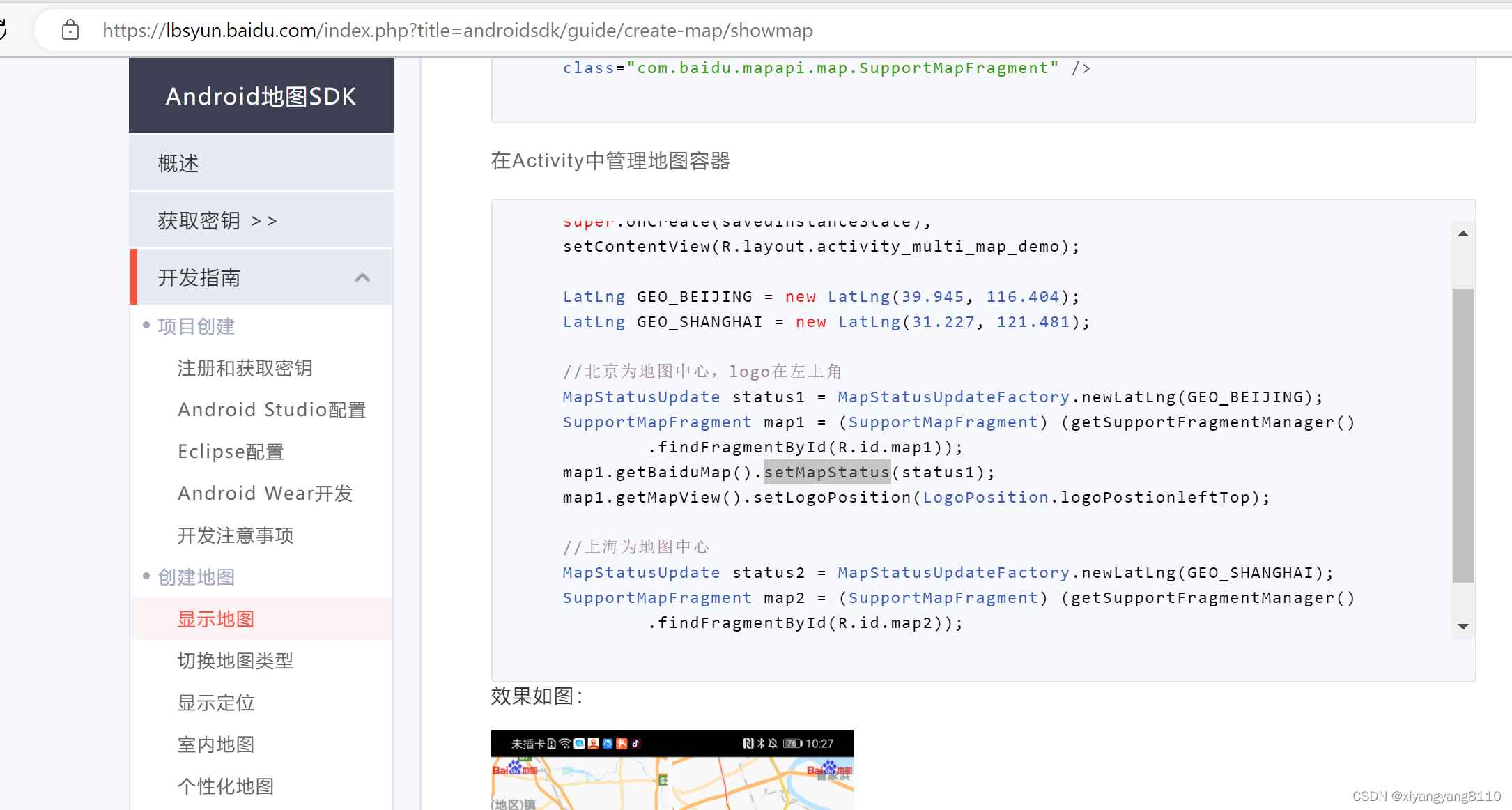Screen dimensions: 1512x810
Task: Click the site security lock icon
Action: 70,30
